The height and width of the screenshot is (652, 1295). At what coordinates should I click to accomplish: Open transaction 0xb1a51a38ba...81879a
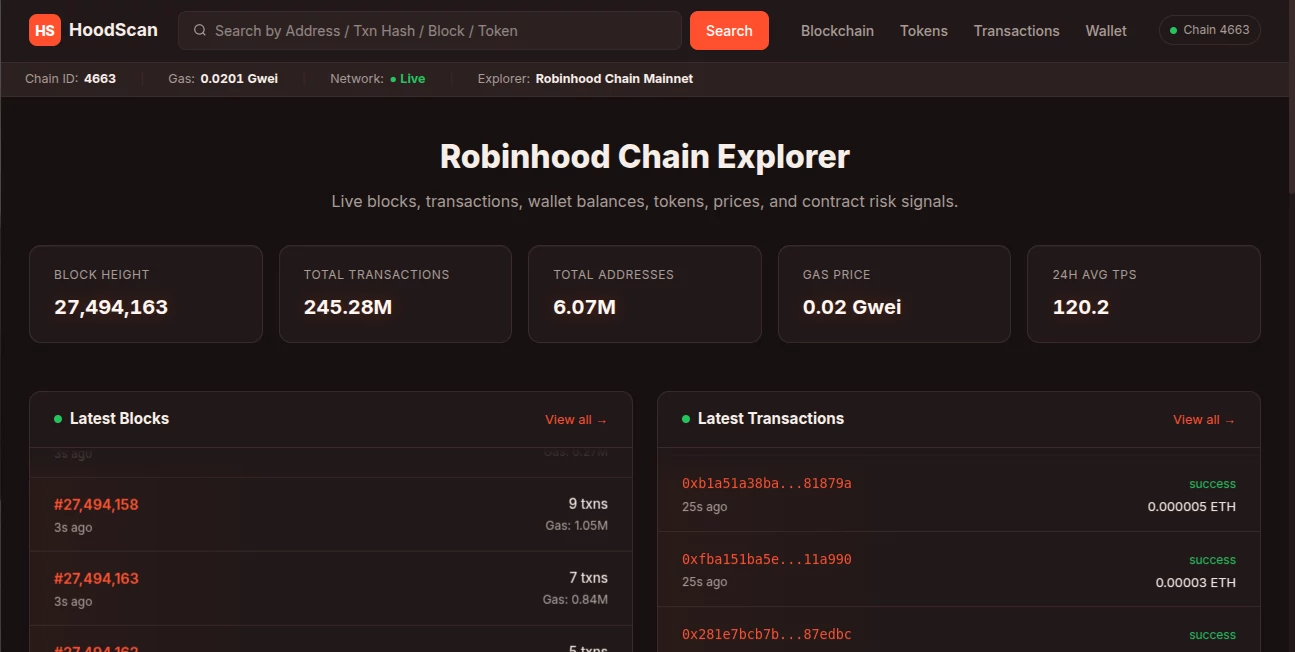pyautogui.click(x=767, y=484)
